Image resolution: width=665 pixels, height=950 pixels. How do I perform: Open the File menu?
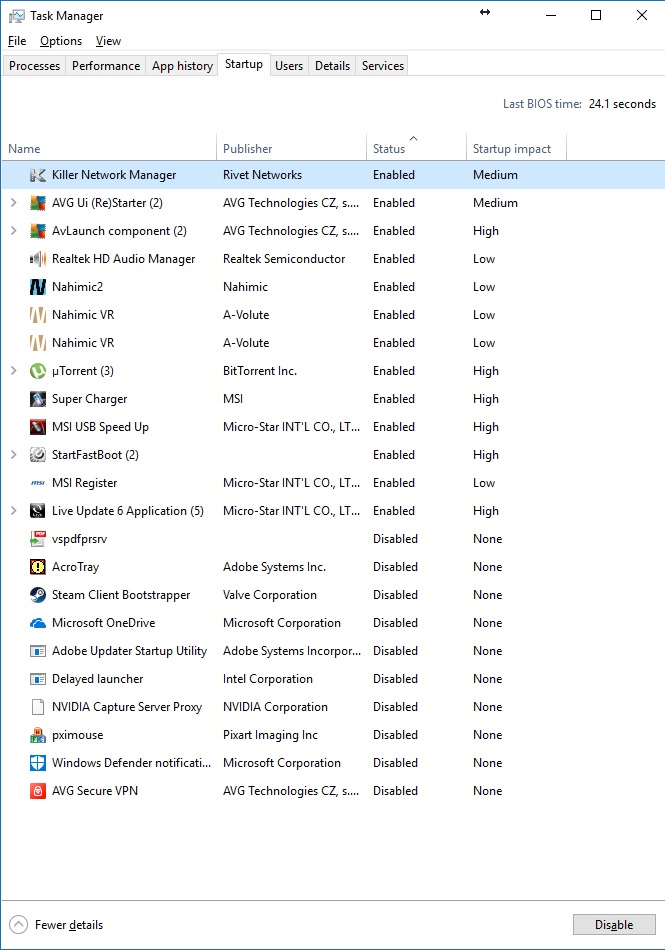(17, 41)
